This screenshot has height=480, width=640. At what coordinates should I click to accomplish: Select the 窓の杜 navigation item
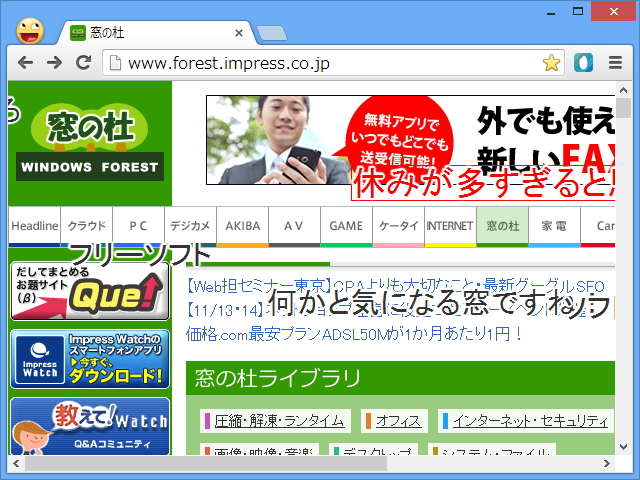(502, 227)
